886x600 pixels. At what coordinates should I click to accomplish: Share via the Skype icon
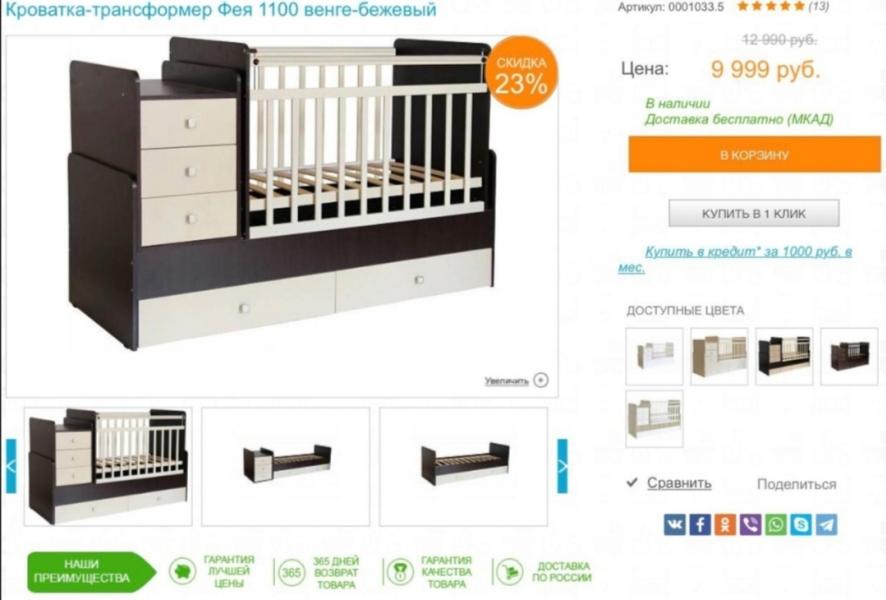pyautogui.click(x=801, y=525)
